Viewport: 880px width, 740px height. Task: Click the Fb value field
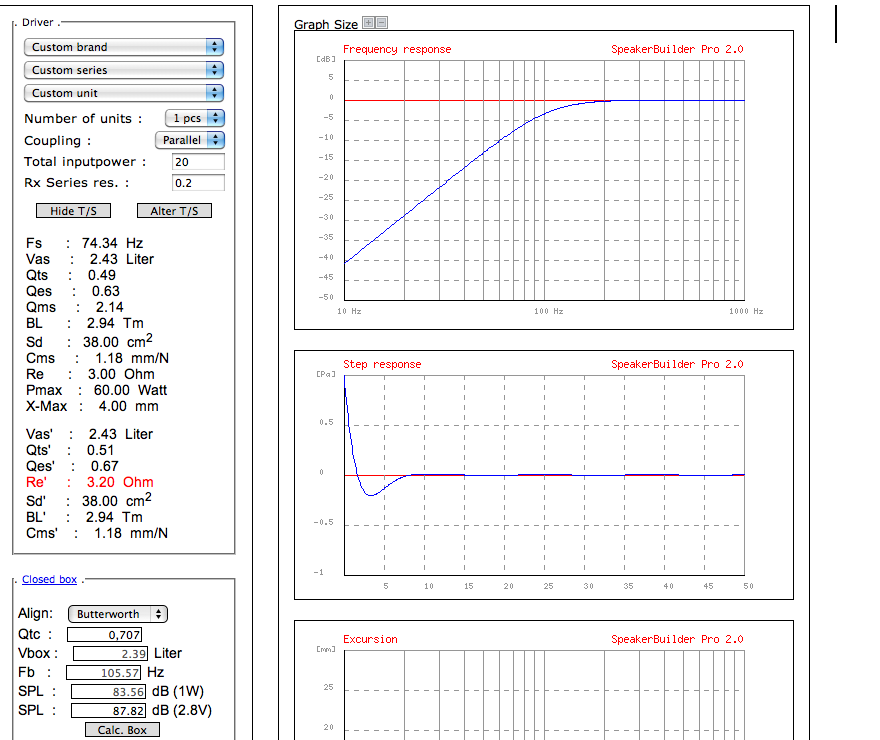103,673
